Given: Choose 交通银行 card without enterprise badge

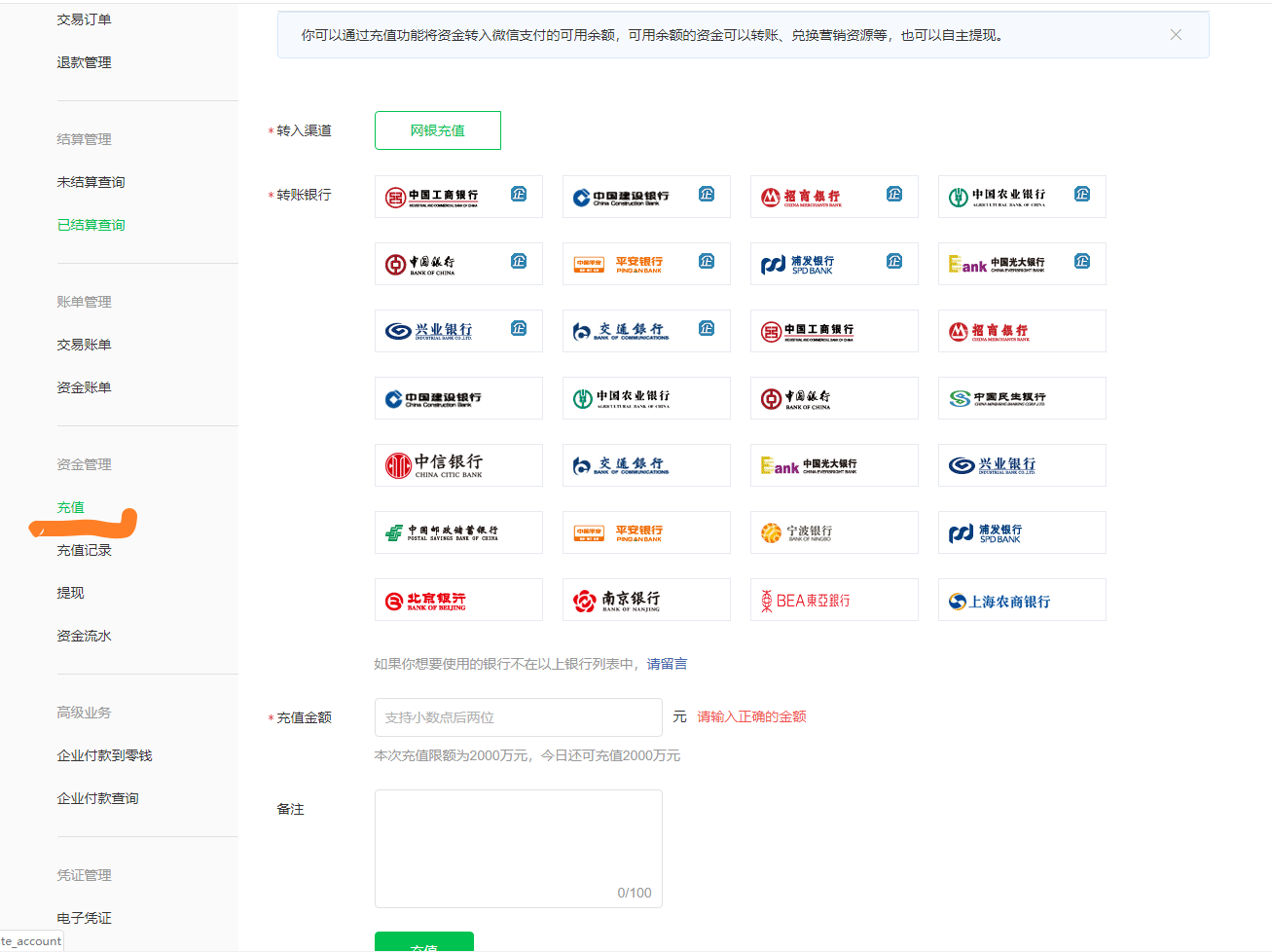Looking at the screenshot, I should pos(646,465).
